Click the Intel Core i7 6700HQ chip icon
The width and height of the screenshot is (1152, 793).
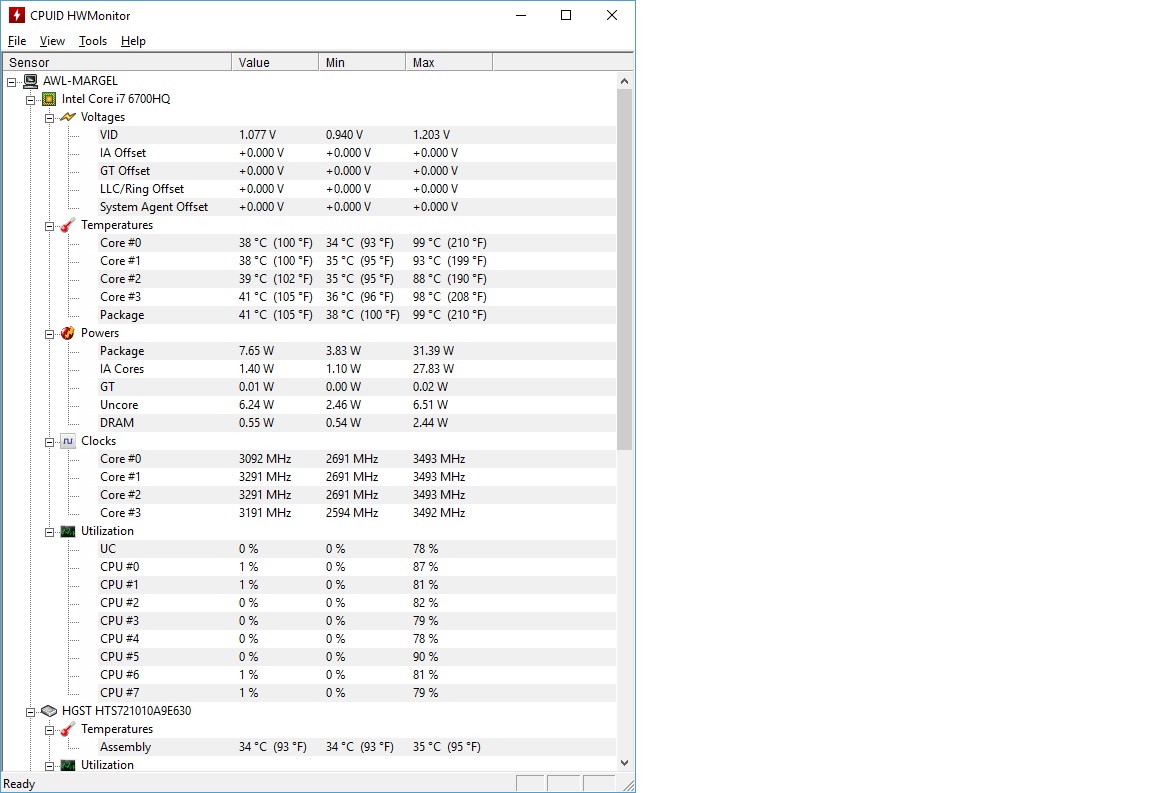point(49,98)
